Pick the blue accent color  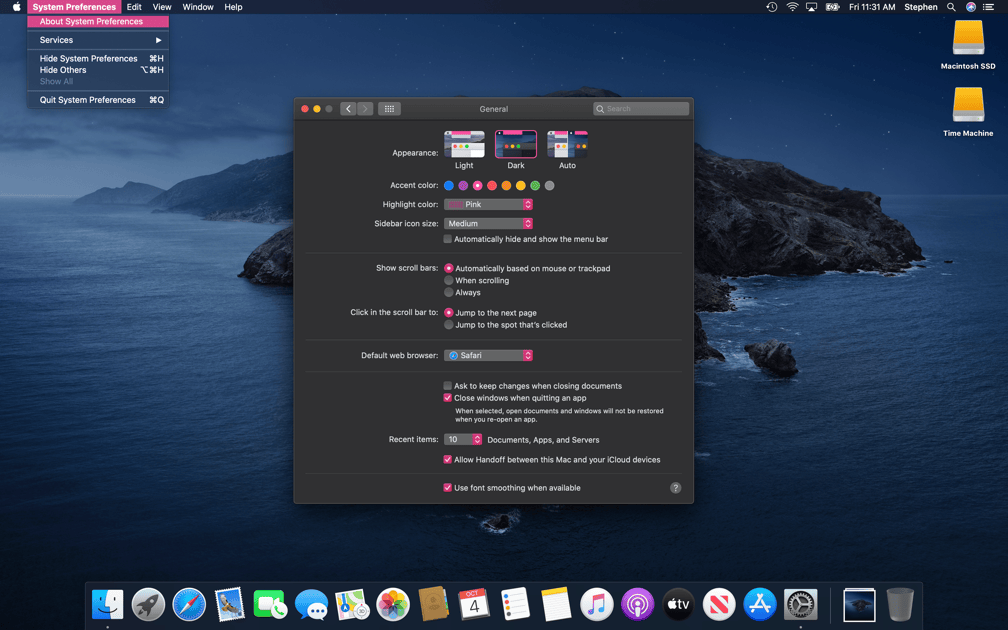449,186
